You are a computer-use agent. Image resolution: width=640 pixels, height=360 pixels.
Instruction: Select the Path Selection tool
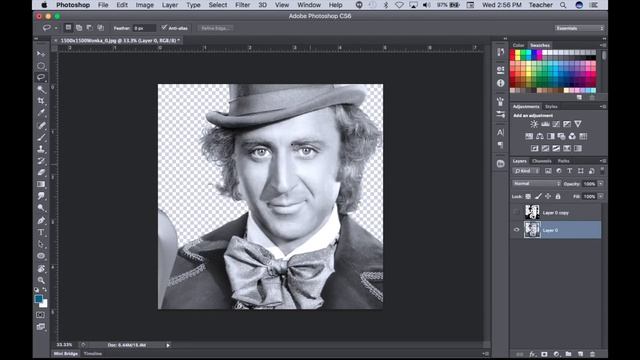coord(41,244)
